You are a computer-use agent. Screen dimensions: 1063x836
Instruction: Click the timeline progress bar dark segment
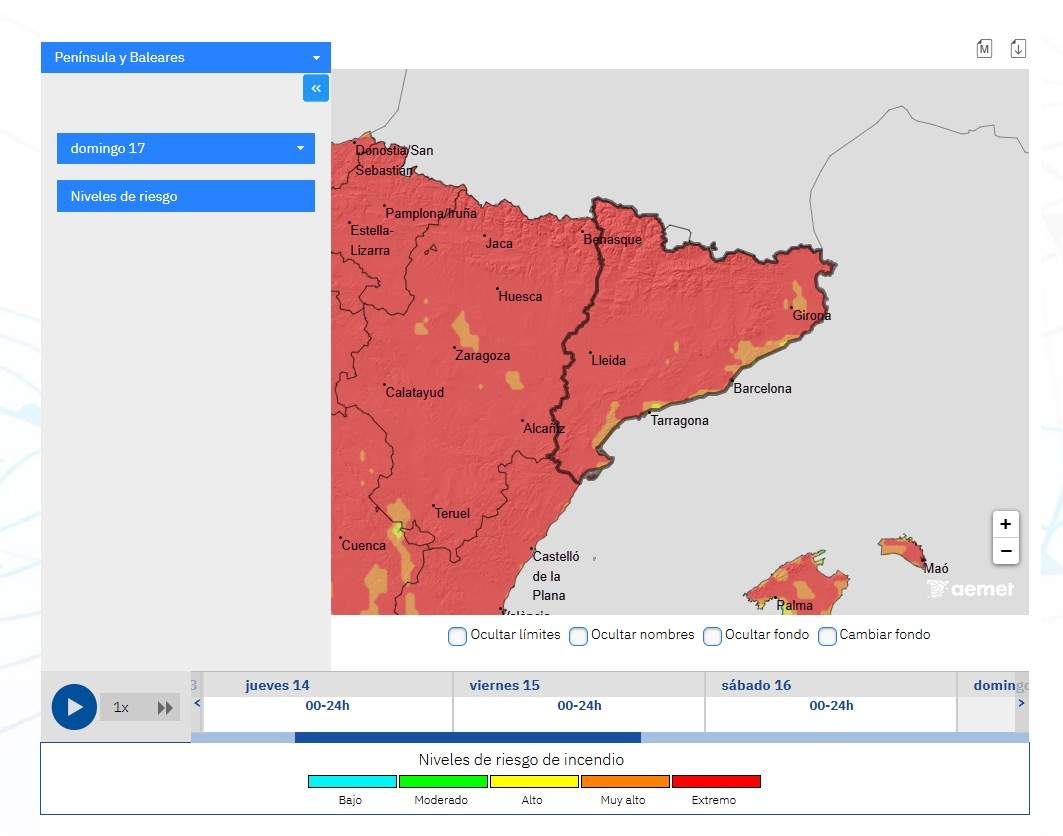click(x=468, y=738)
